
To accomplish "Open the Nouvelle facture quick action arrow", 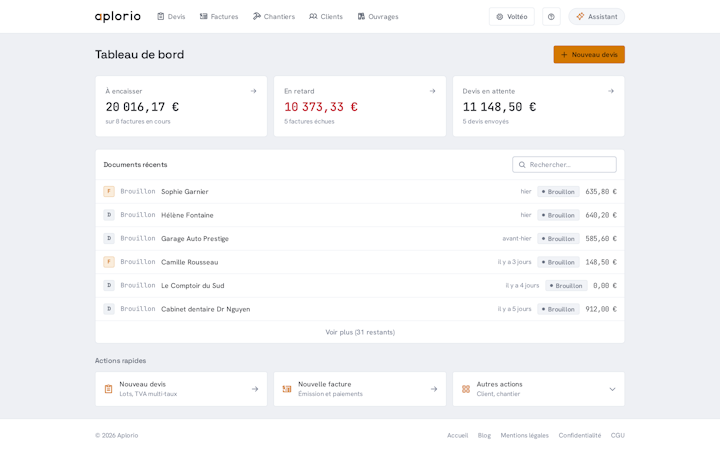I will [x=434, y=389].
